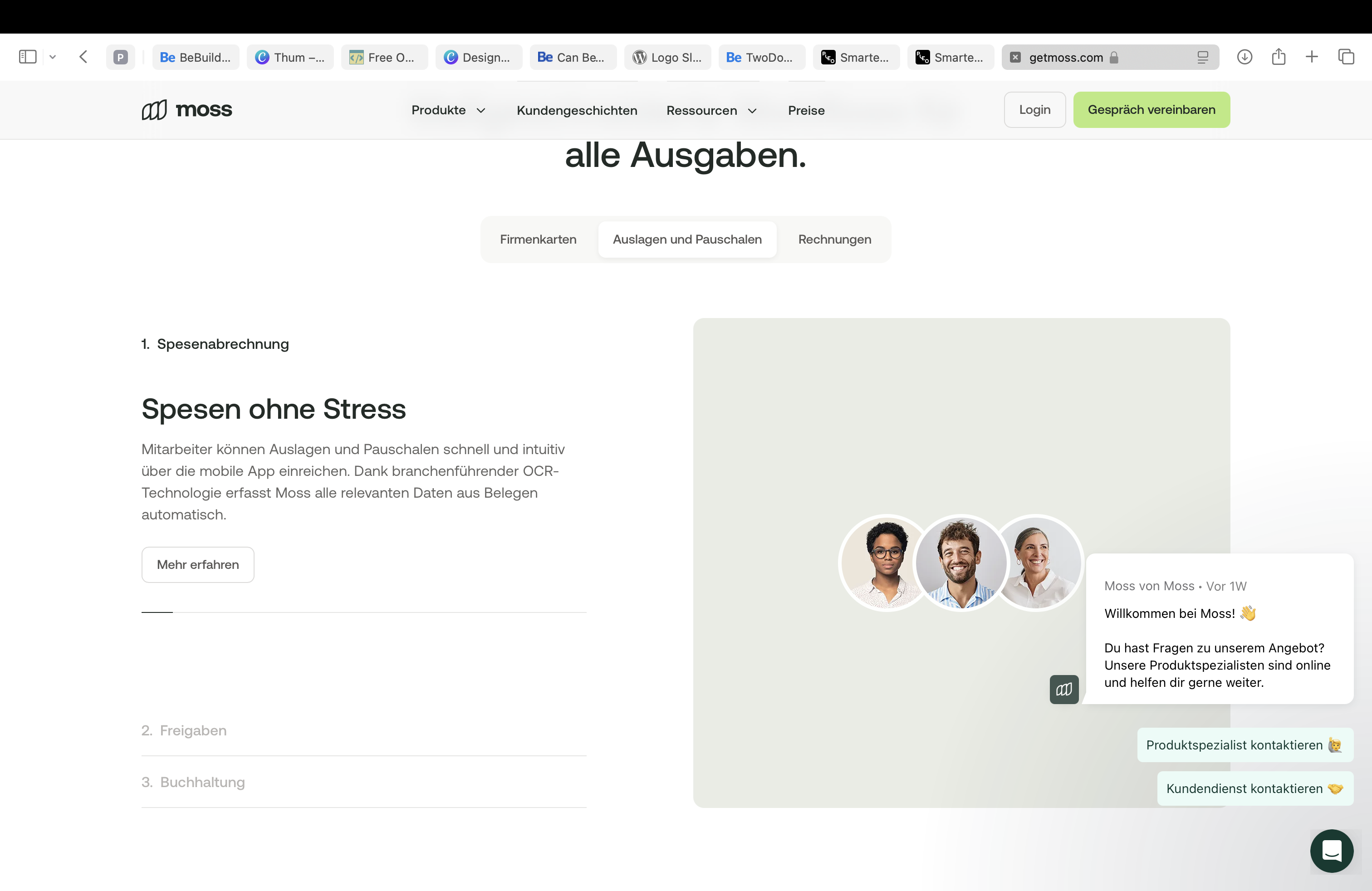Open the Reader view icon in address bar

point(1202,57)
